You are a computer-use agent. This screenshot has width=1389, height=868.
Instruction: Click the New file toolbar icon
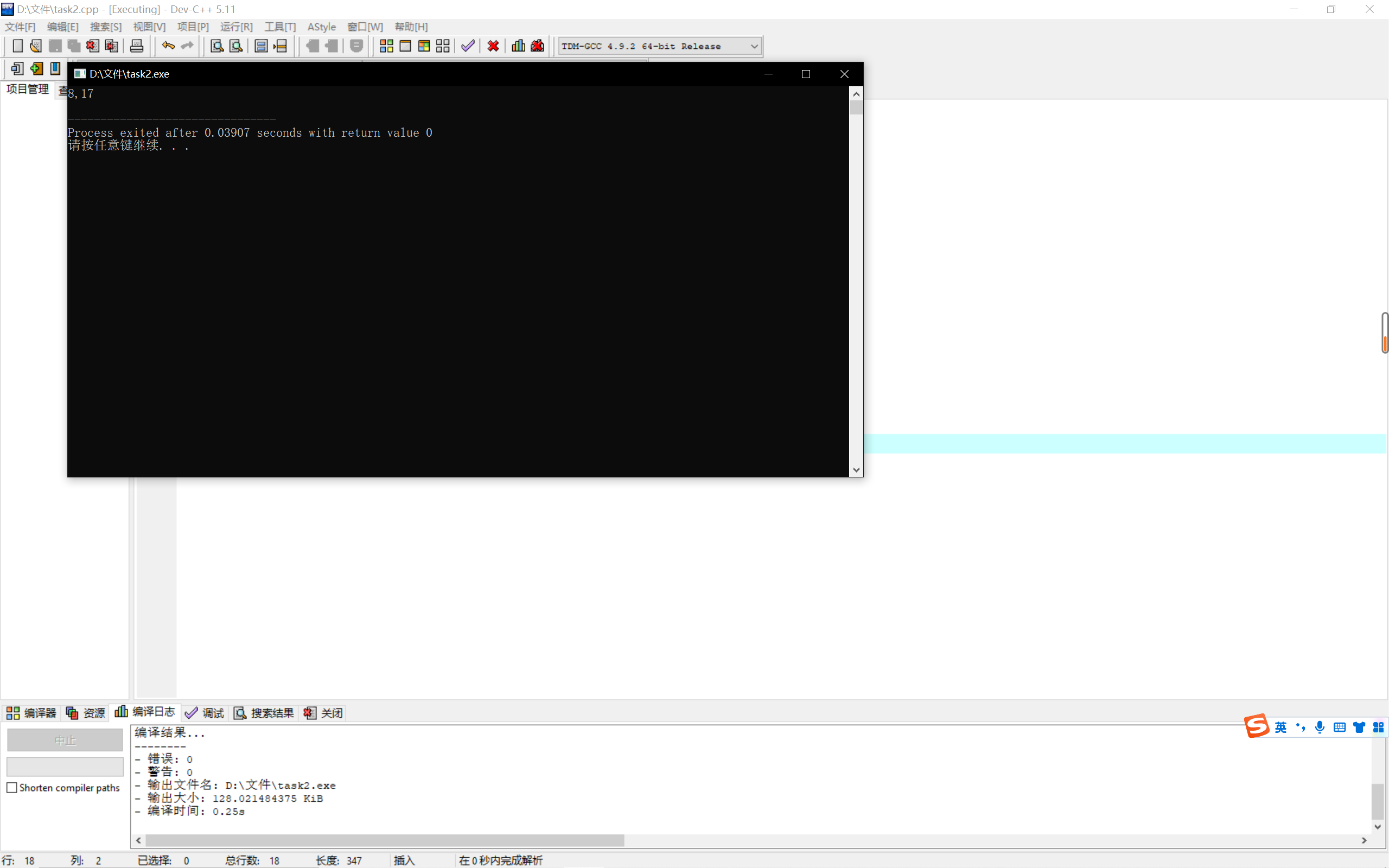pyautogui.click(x=17, y=46)
